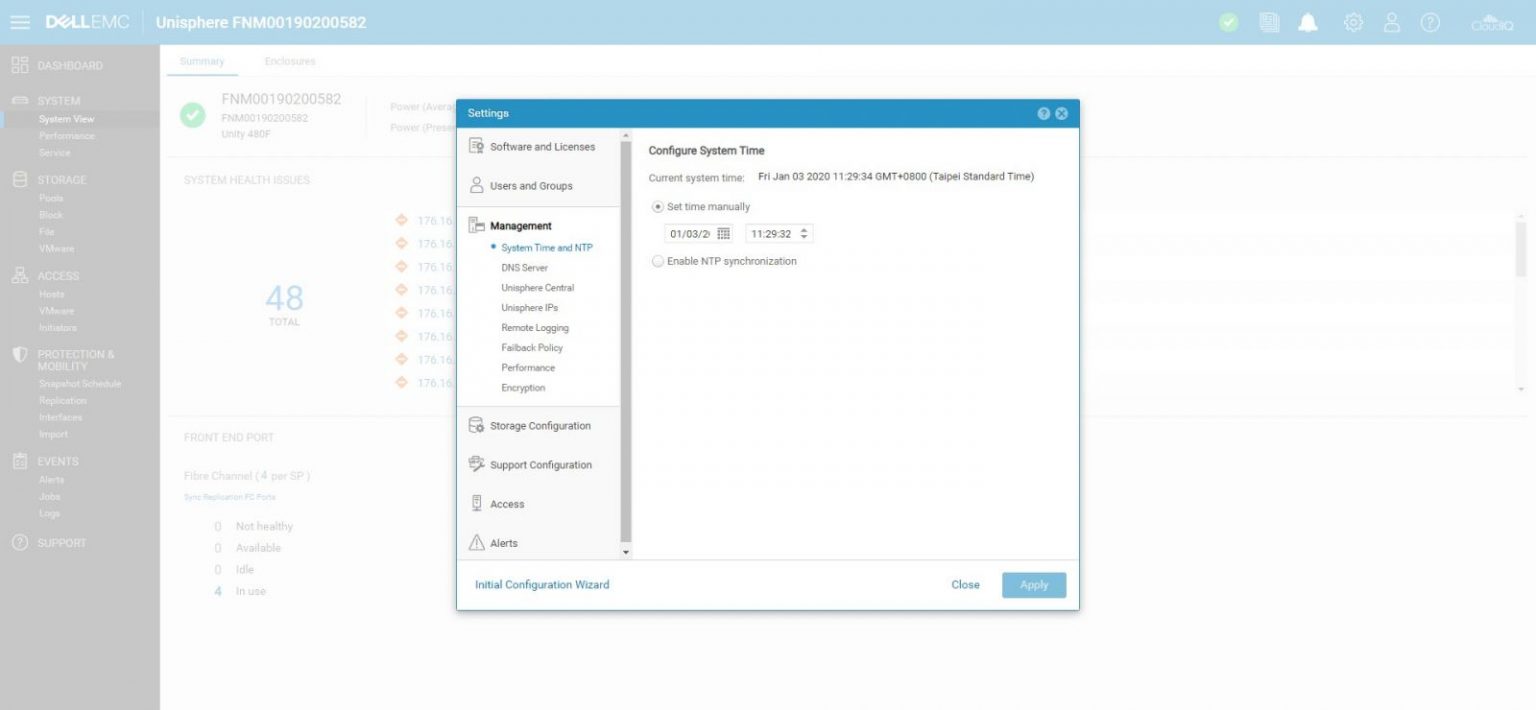Screen dimensions: 1536x710
Task: Open the Remote Logging settings page
Action: point(535,328)
